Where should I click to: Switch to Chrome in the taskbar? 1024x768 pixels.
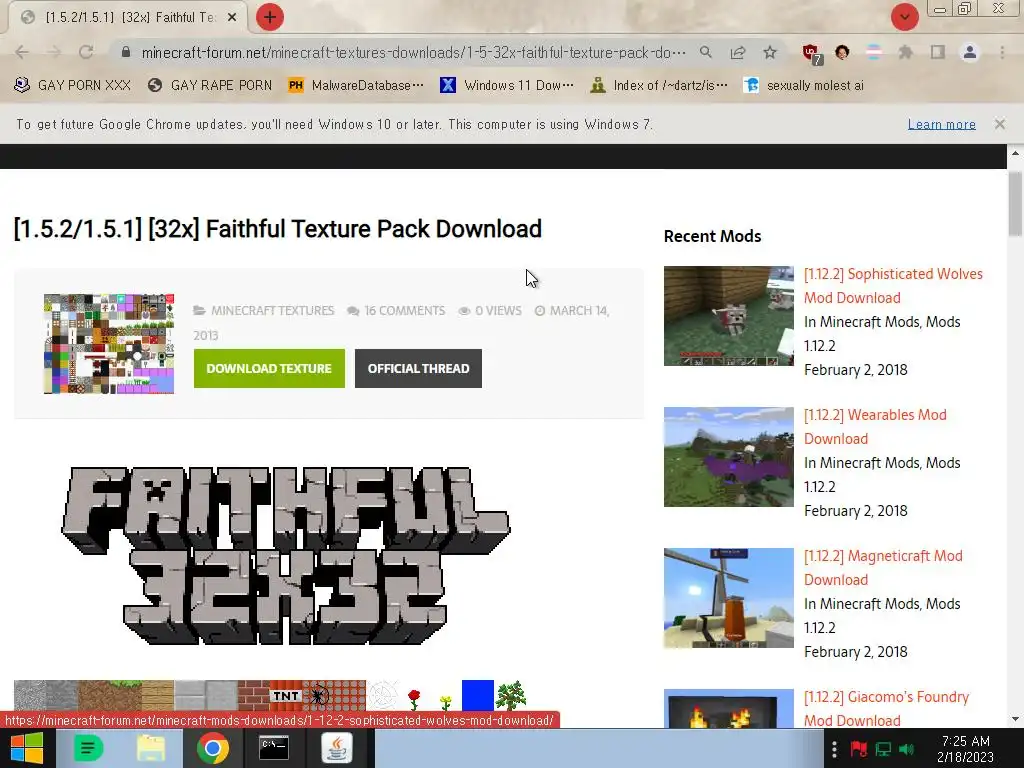point(213,748)
